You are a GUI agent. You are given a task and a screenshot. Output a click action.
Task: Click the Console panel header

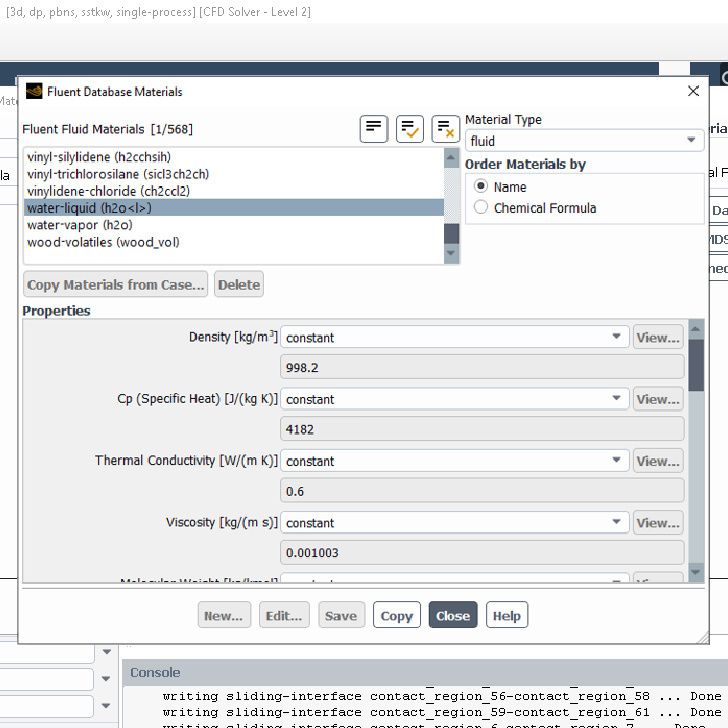tap(425, 672)
